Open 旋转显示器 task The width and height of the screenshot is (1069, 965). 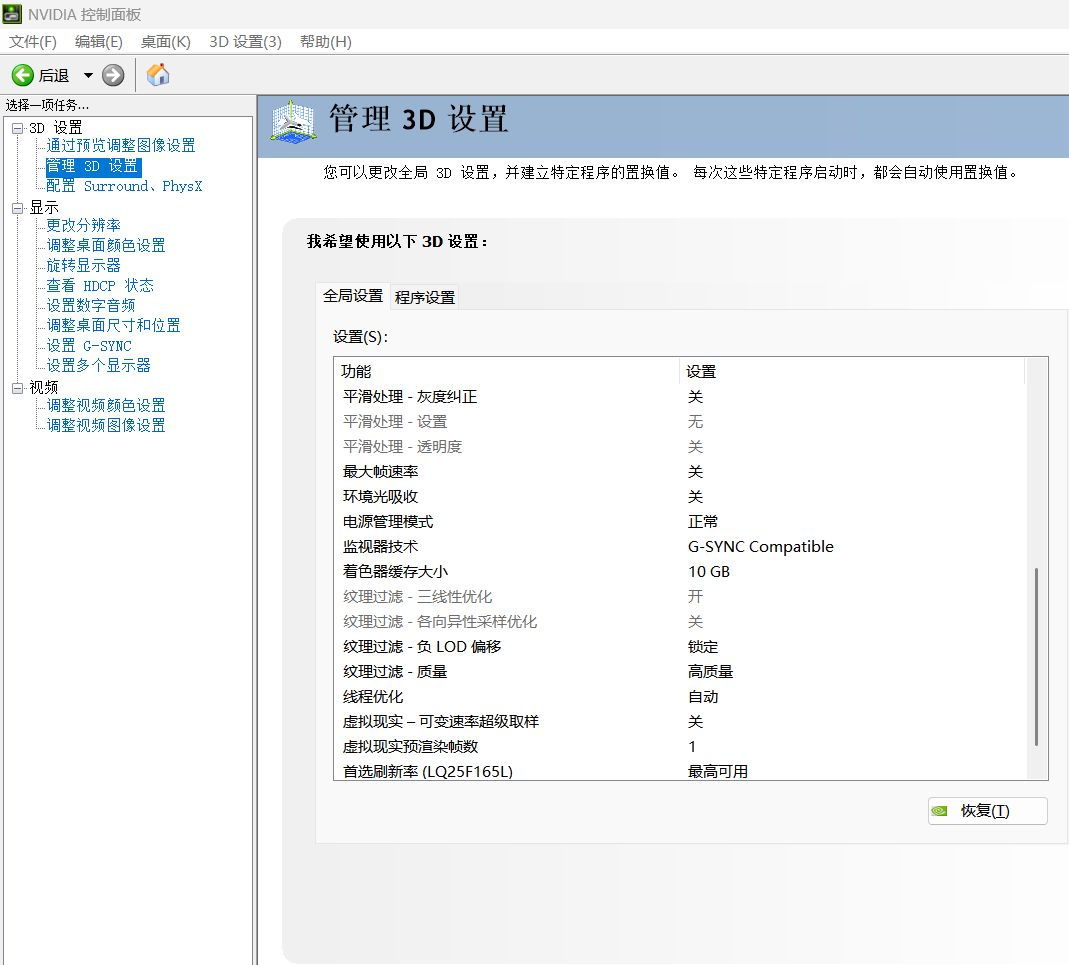[83, 265]
